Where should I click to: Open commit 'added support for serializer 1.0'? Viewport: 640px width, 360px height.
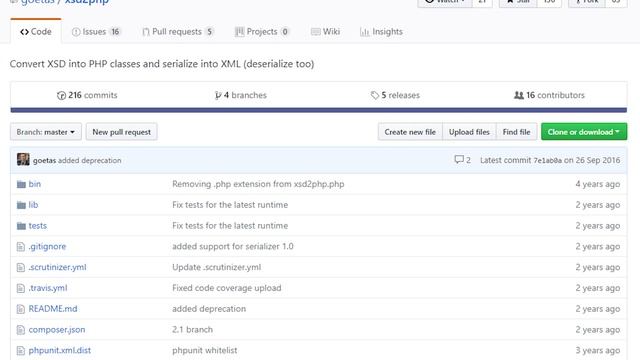point(233,247)
